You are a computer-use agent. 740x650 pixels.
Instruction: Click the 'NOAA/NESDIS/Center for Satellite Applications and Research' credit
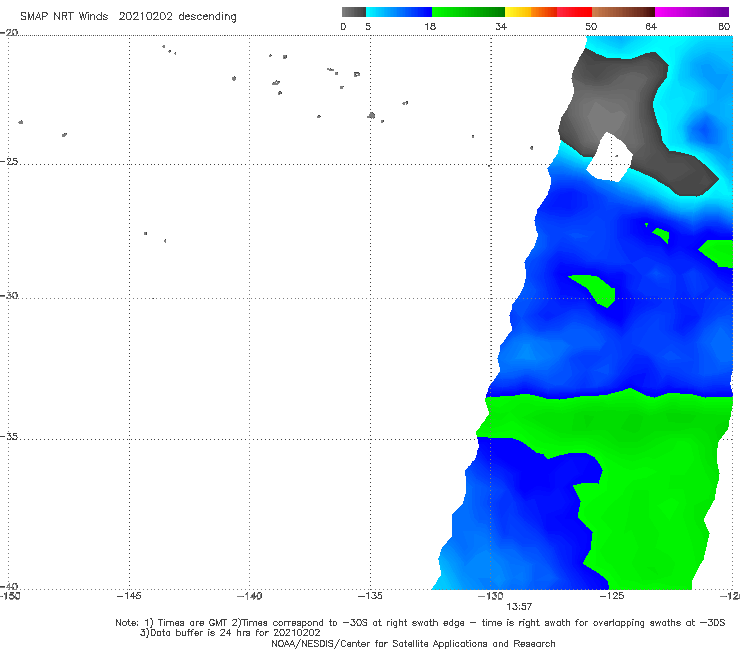413,643
